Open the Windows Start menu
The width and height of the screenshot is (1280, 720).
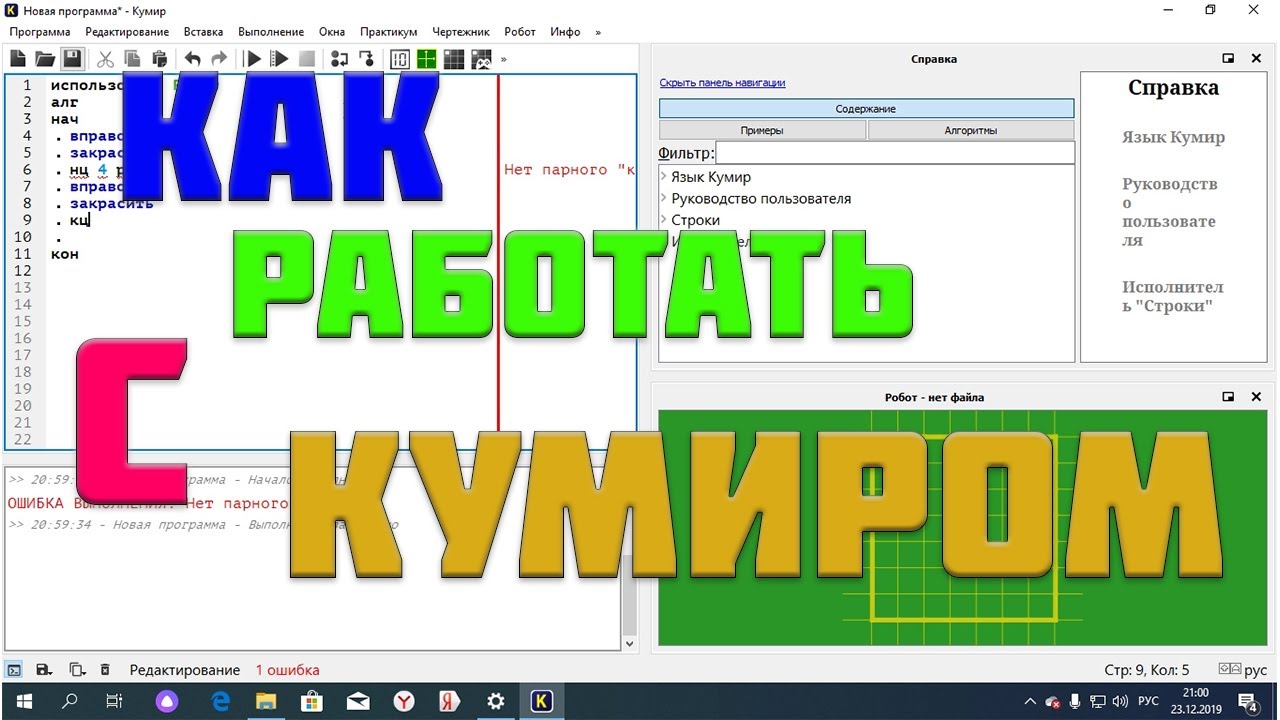point(23,701)
